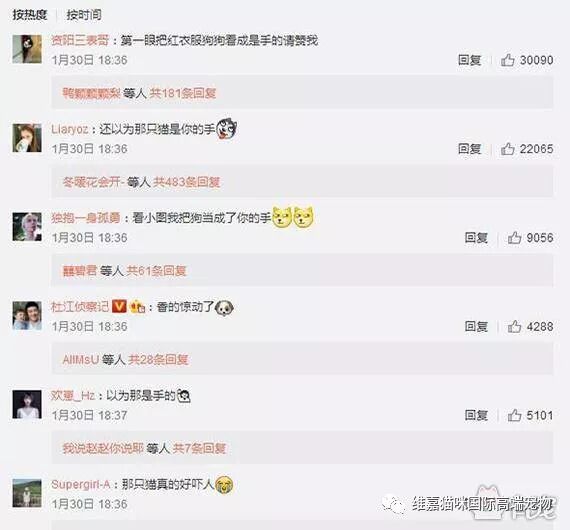Click the WeChat logo in the watermark
The width and height of the screenshot is (570, 530).
394,504
